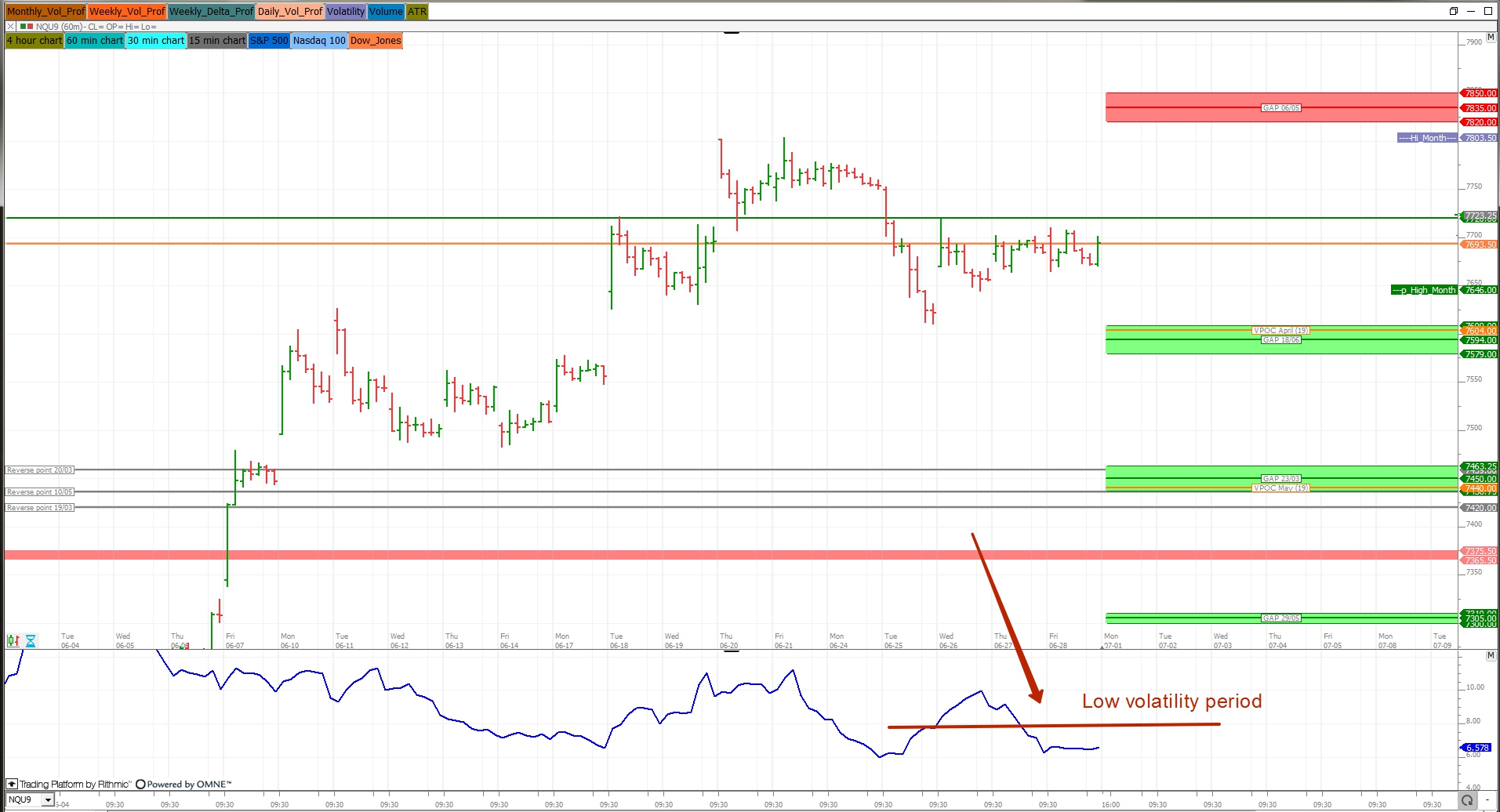
Task: Click the 6.578 volatility value marker
Action: coord(1476,748)
